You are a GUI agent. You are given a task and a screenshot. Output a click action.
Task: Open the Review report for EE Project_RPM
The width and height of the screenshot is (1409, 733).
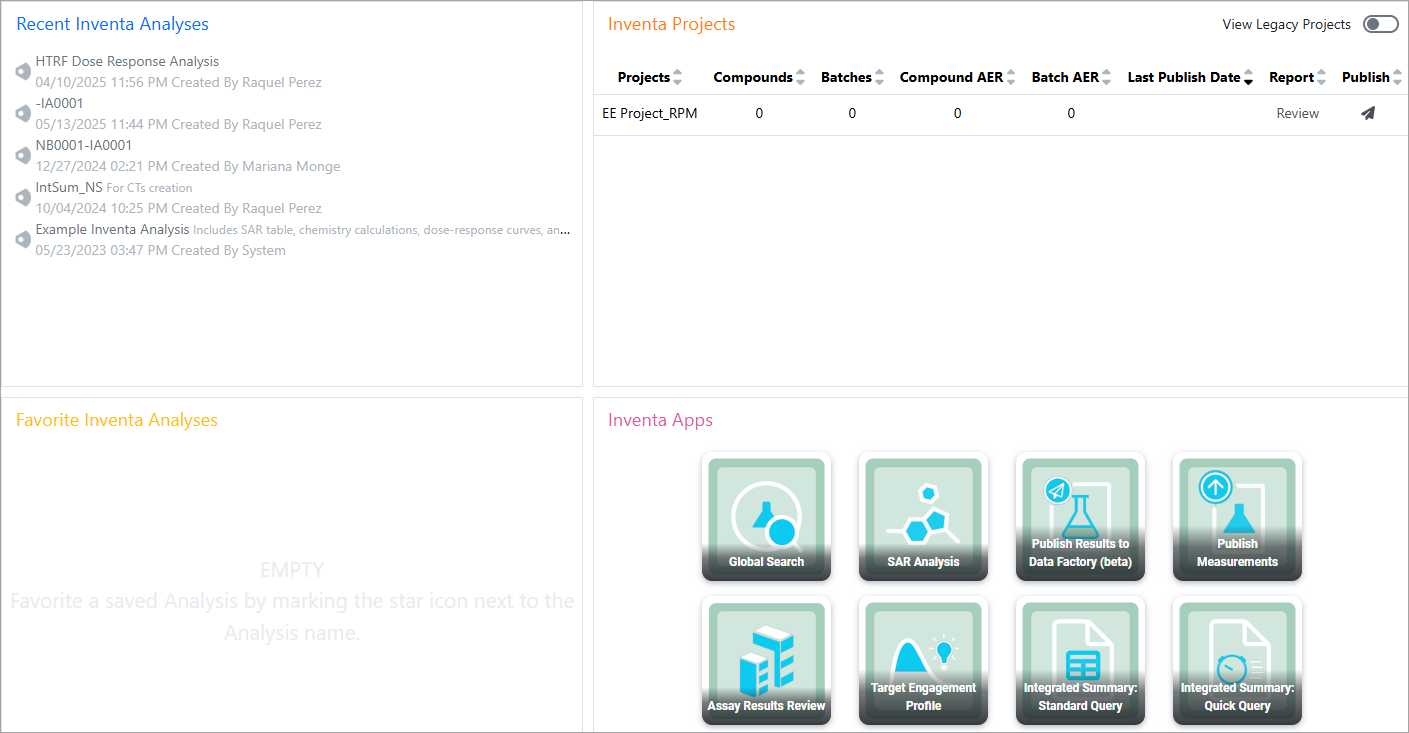click(1297, 113)
